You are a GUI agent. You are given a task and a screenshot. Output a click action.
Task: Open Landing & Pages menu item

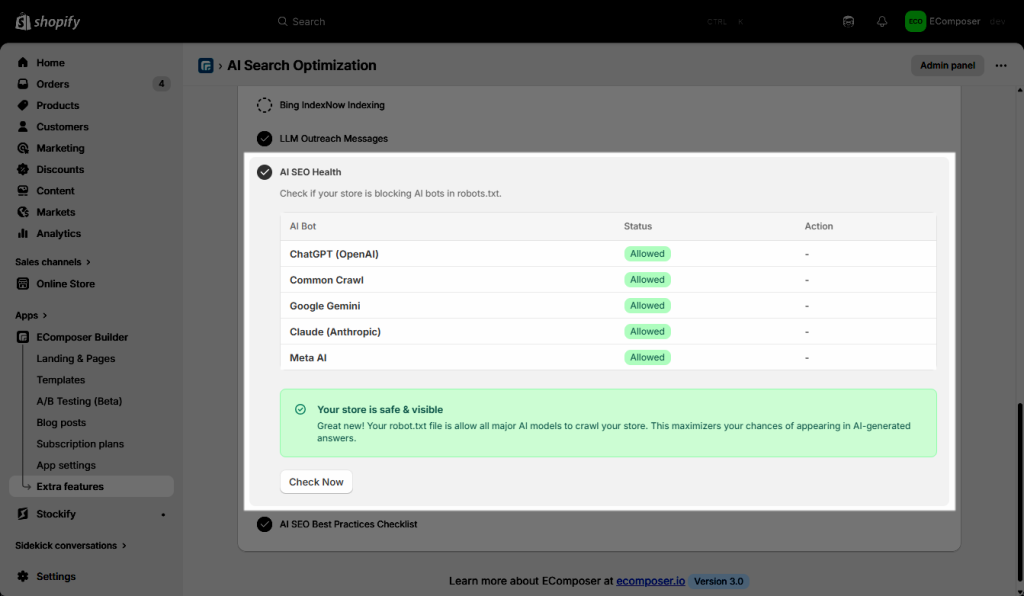(x=76, y=358)
